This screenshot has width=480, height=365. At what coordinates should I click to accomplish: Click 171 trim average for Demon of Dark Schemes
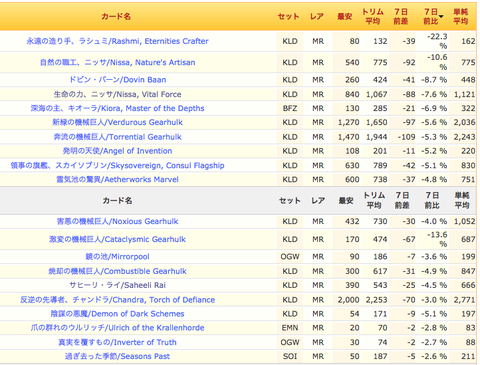(380, 314)
